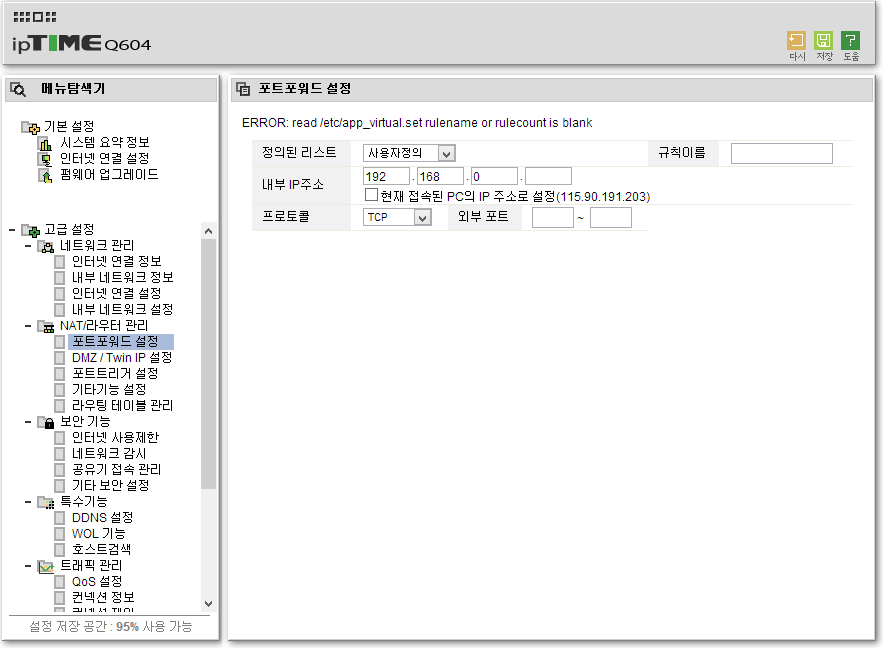The image size is (886, 658).
Task: Click the ipTIME Q604 logo
Action: [x=81, y=44]
